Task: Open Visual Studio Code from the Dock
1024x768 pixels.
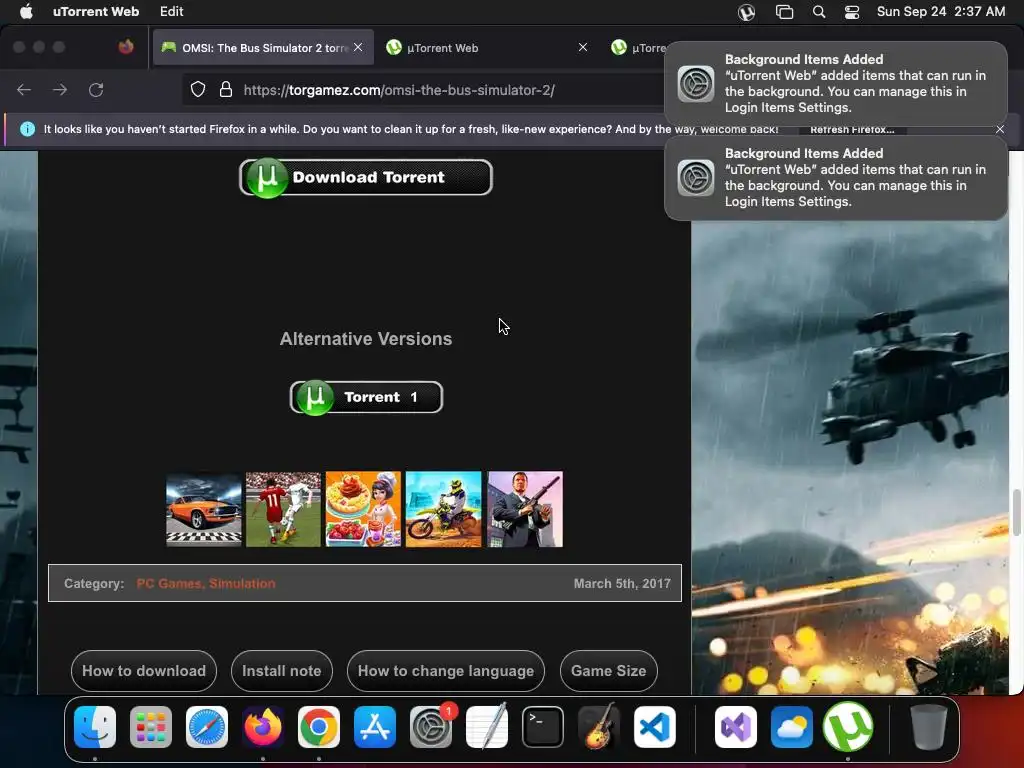Action: point(655,727)
